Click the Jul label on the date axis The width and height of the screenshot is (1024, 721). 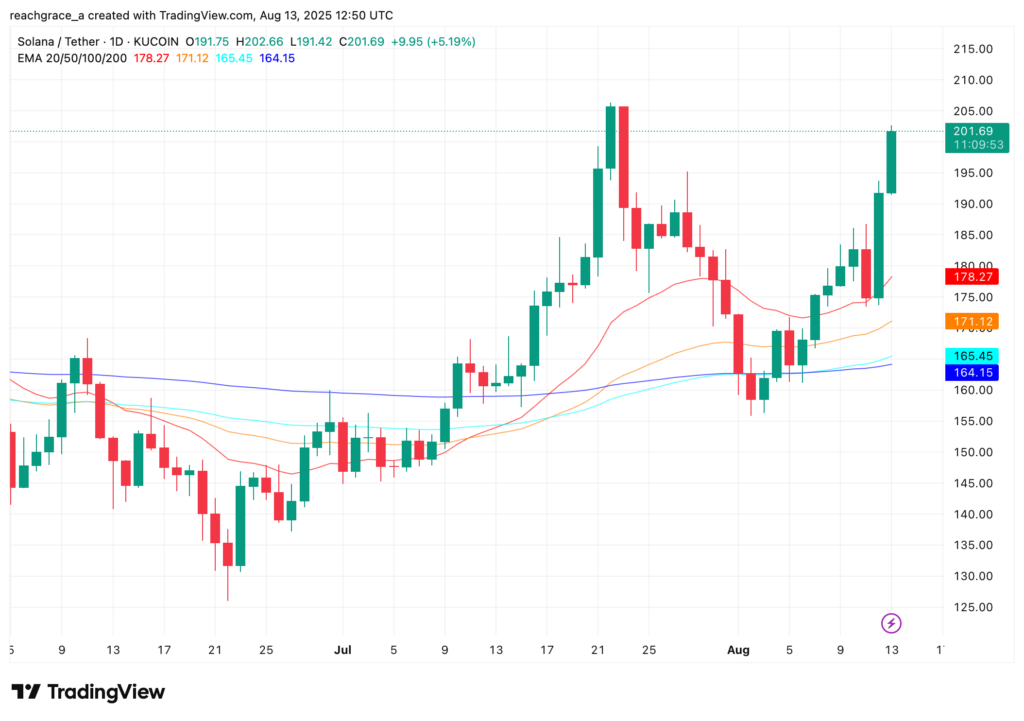[342, 649]
